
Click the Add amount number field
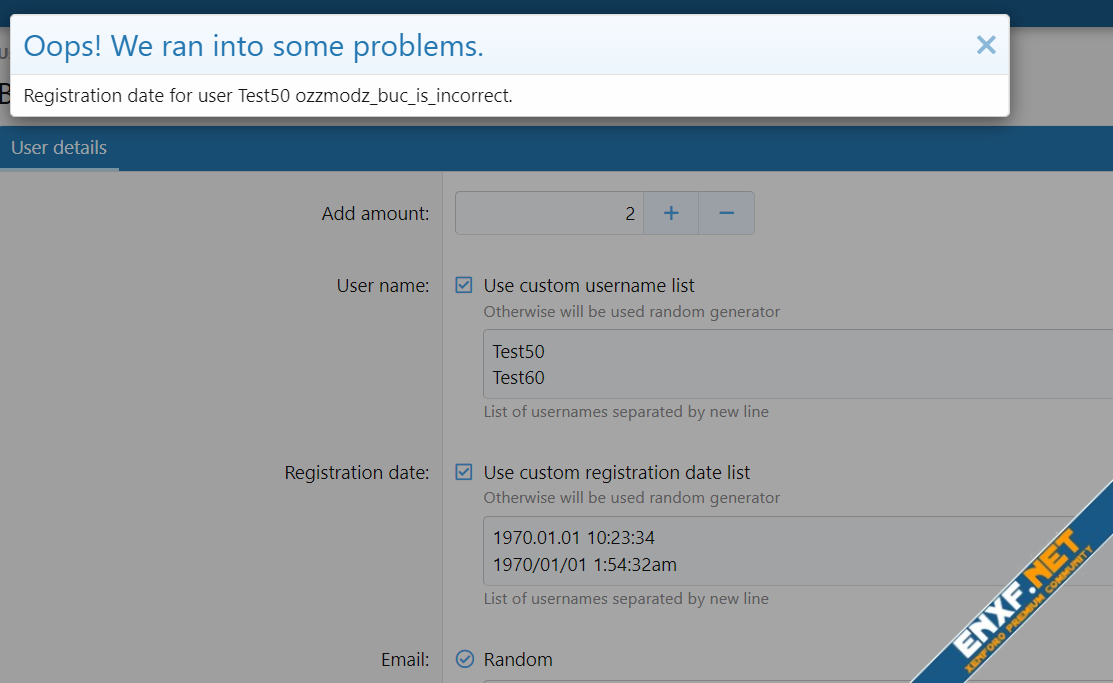click(549, 213)
